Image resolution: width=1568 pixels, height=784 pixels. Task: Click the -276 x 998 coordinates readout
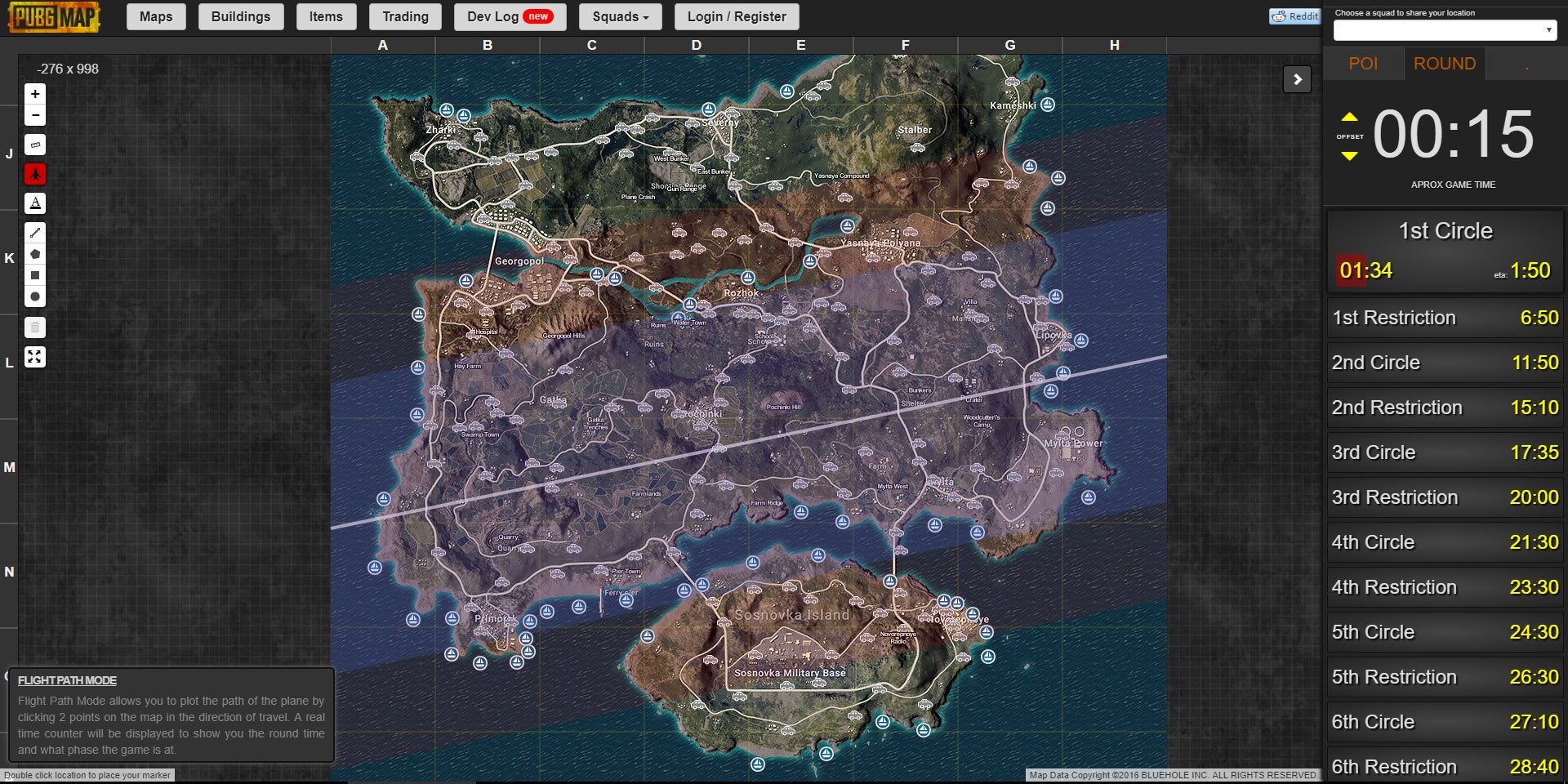pos(68,69)
